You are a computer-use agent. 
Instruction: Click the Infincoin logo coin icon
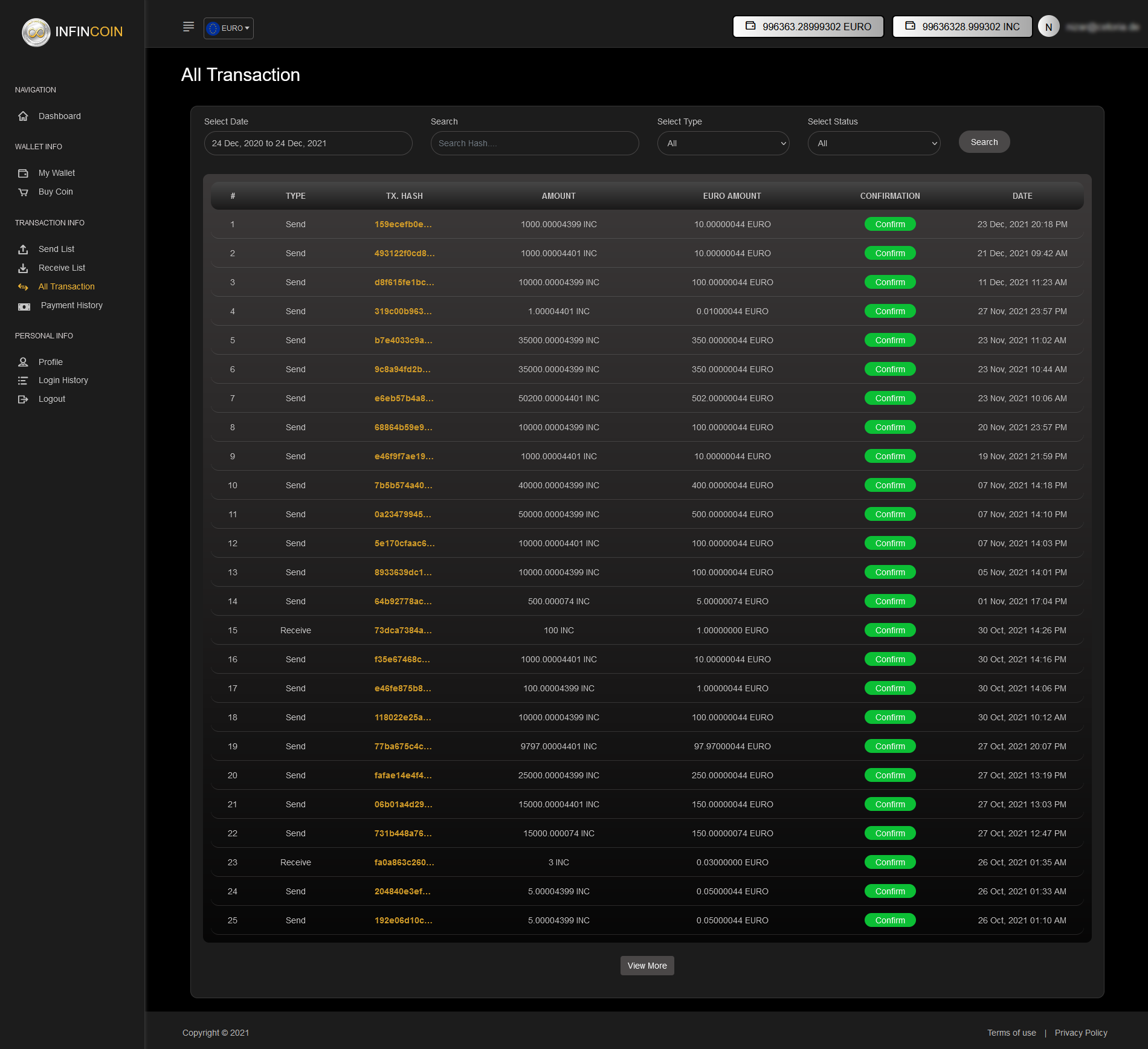coord(36,32)
